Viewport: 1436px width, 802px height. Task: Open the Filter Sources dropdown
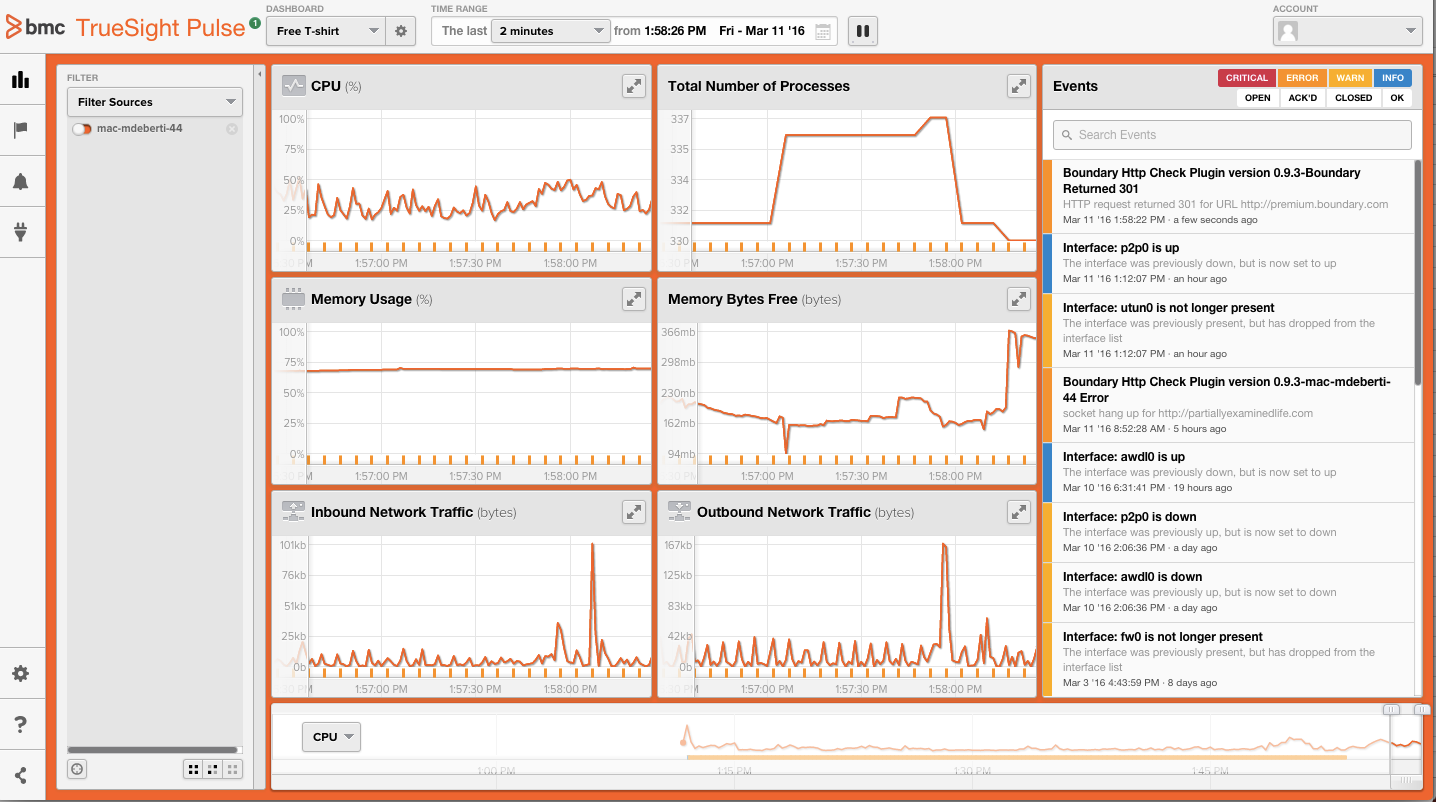pos(155,102)
